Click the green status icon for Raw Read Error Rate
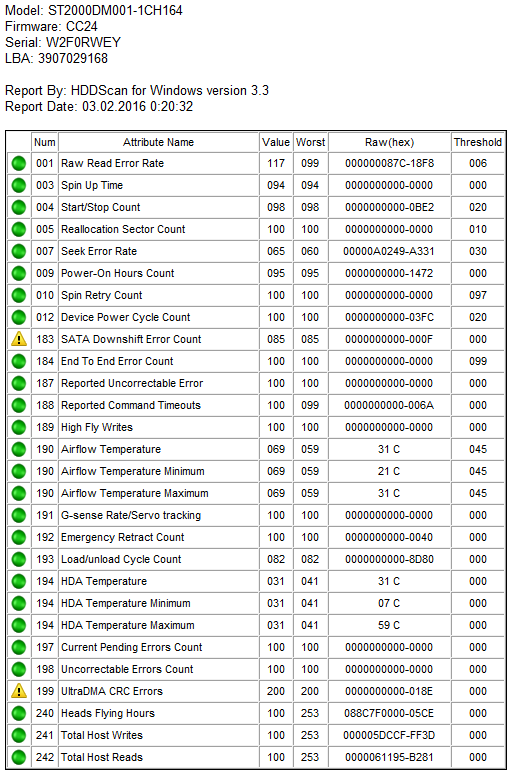 click(19, 163)
